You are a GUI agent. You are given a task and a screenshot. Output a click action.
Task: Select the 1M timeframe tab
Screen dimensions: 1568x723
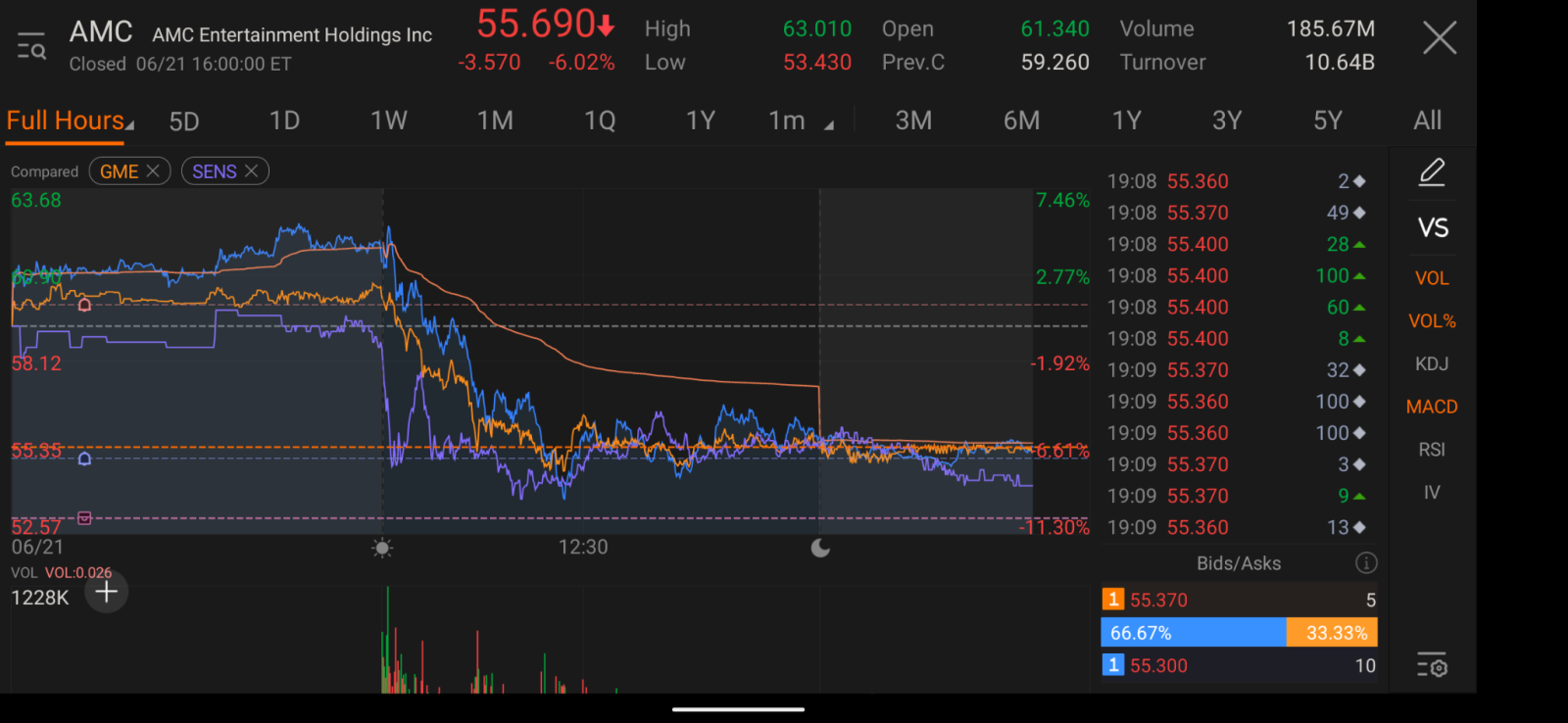pos(495,121)
